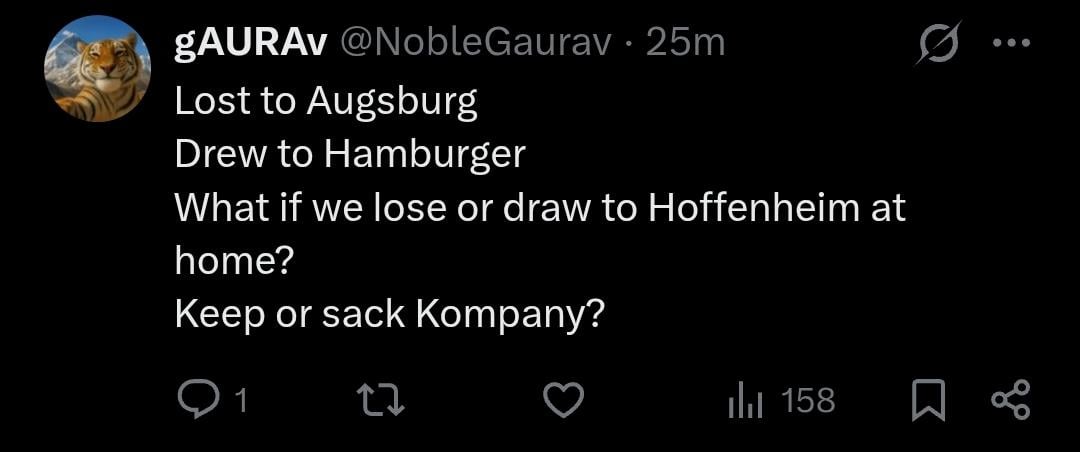The image size is (1080, 452).
Task: Click the words "What if we lose"
Action: 307,208
